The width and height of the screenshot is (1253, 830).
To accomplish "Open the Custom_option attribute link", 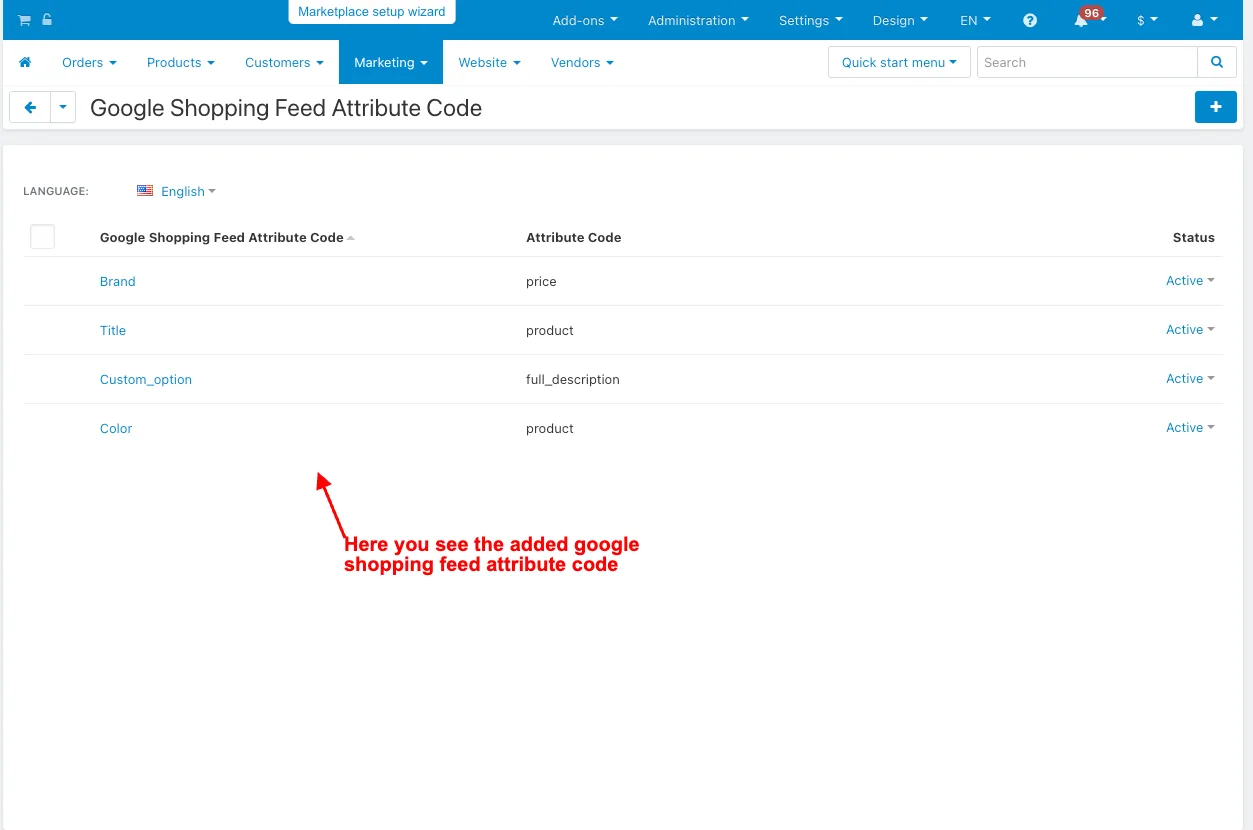I will 146,380.
